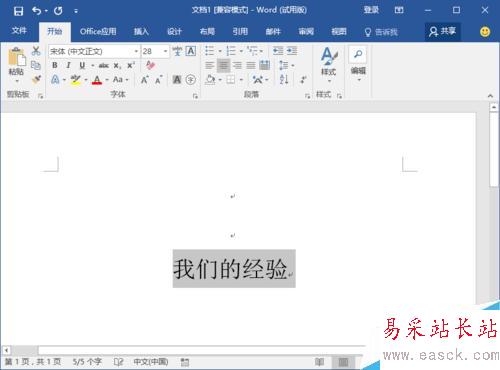Sort paragraphs with A-Z icon
The width and height of the screenshot is (500, 370).
pos(284,80)
